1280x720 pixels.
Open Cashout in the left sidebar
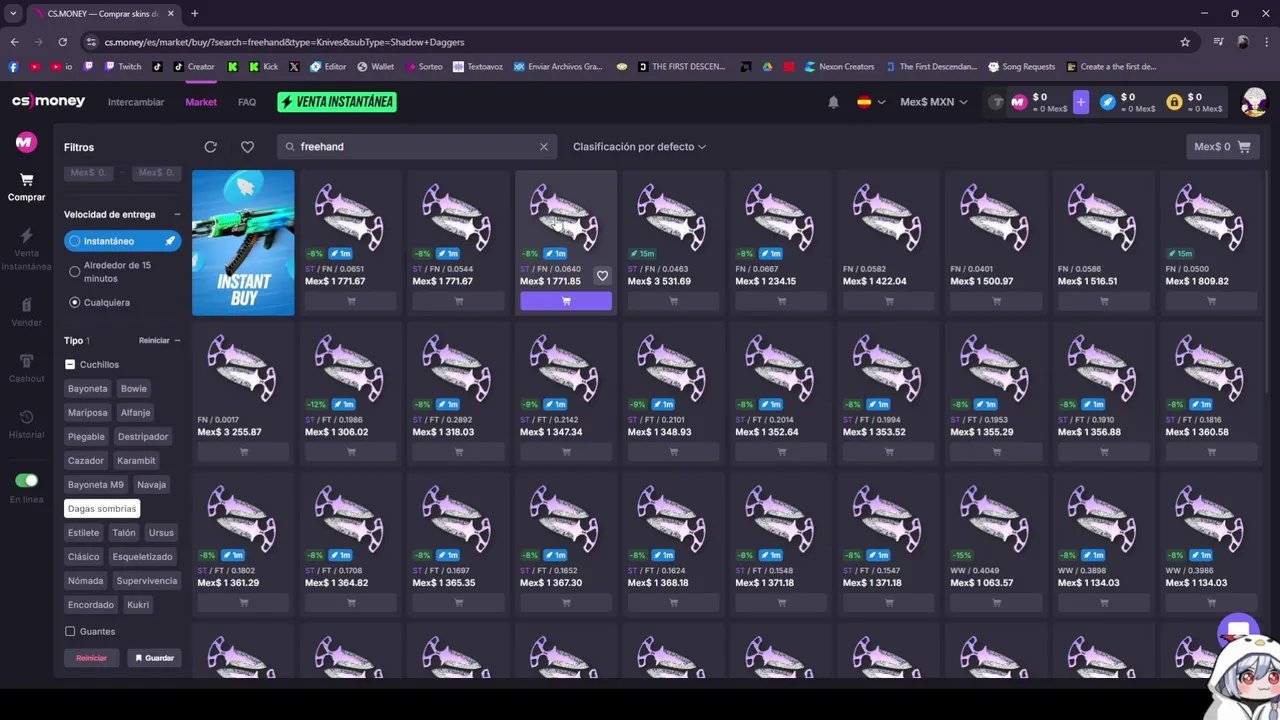[x=26, y=368]
